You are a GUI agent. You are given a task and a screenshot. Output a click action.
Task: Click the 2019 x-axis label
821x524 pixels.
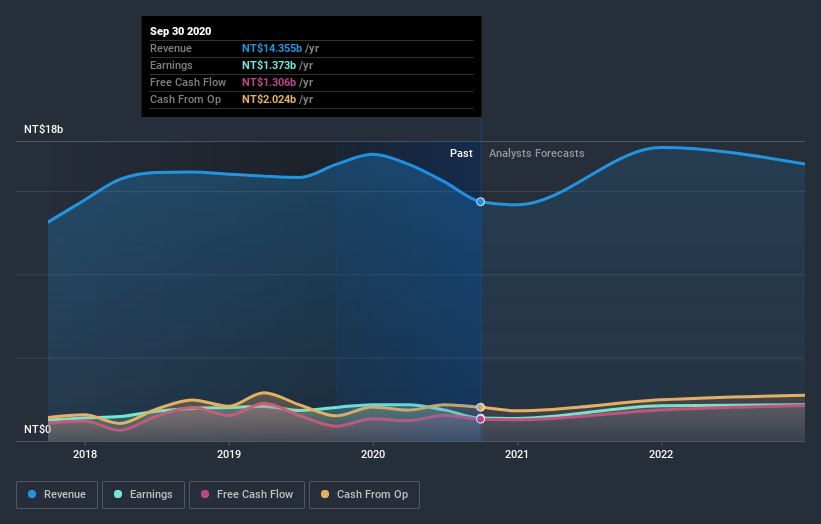[229, 454]
